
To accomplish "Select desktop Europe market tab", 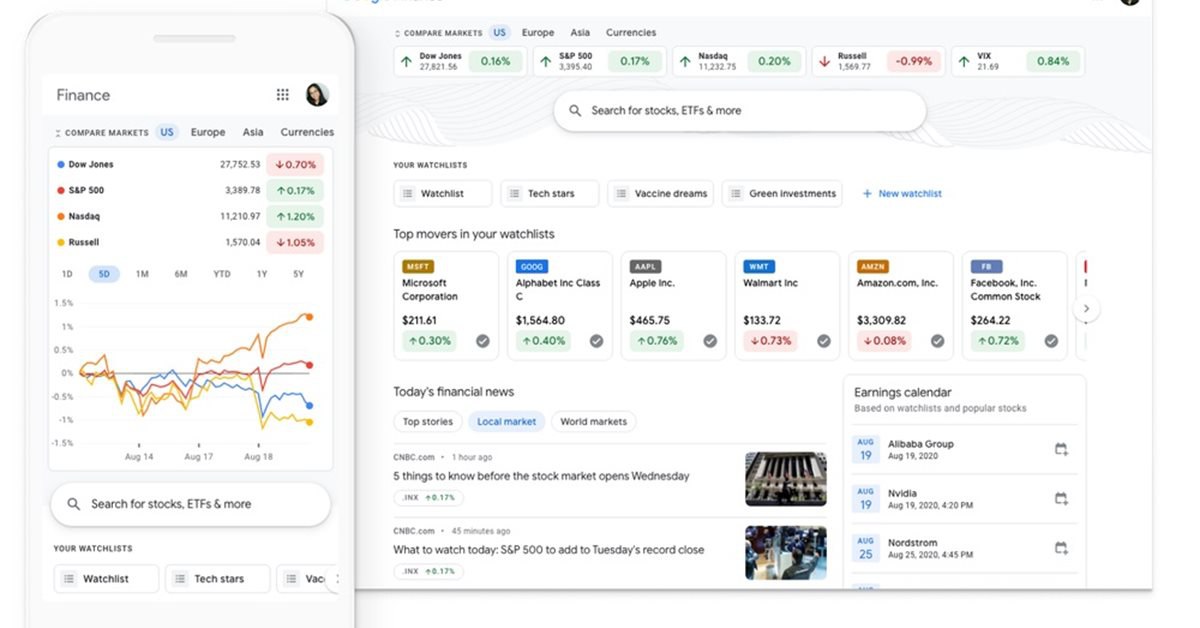I will [x=538, y=33].
